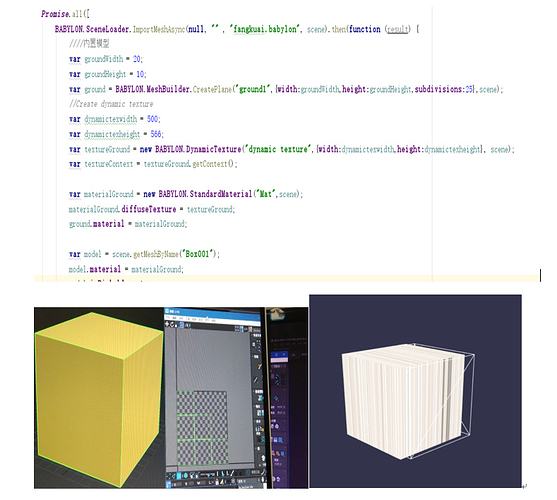Select the vertex sub-object mode icon in the bottom toolbar
The image size is (557, 500).
click(x=168, y=476)
